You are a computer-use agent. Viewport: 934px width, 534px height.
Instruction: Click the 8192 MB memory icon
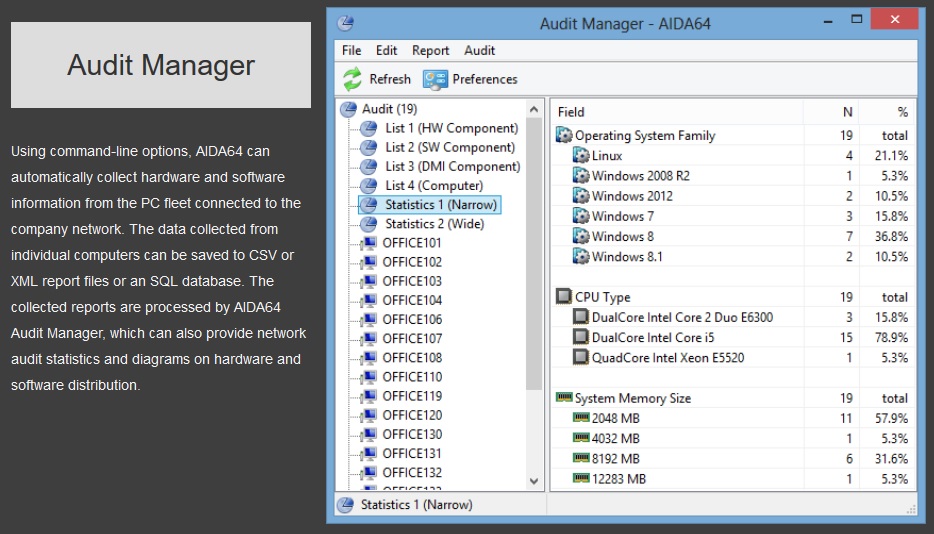(x=581, y=458)
